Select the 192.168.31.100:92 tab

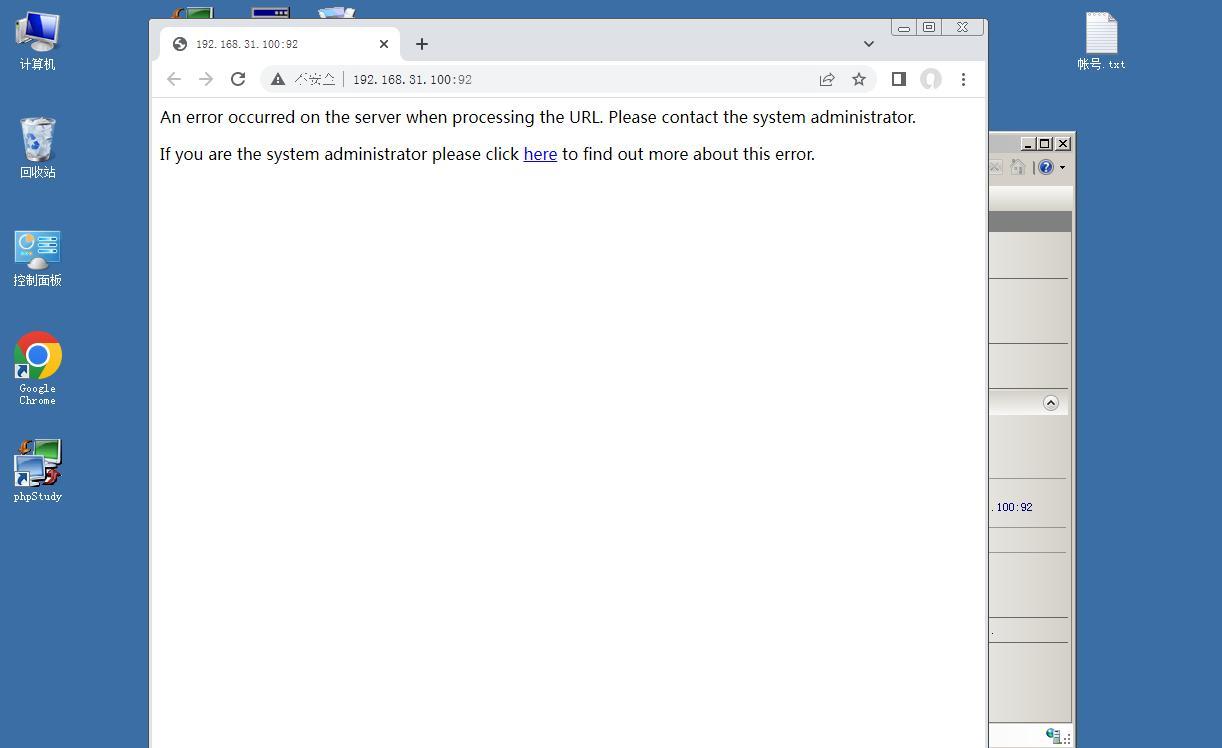pyautogui.click(x=280, y=44)
